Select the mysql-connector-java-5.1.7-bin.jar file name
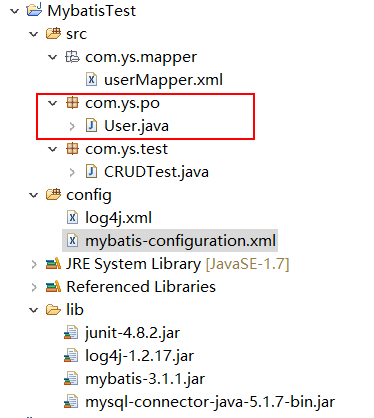This screenshot has height=418, width=374. (x=210, y=402)
